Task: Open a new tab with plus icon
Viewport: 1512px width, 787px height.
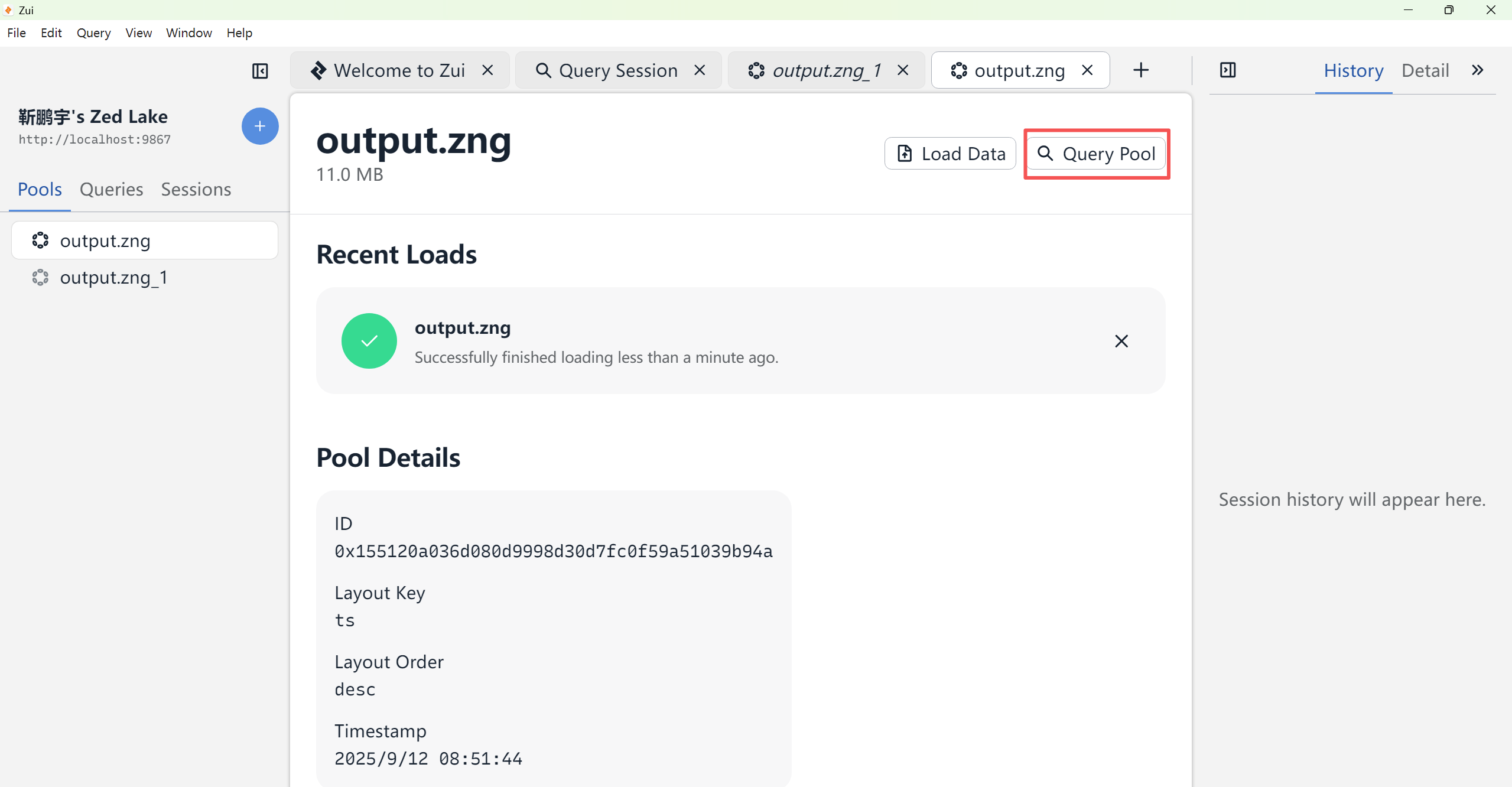Action: [x=1141, y=70]
